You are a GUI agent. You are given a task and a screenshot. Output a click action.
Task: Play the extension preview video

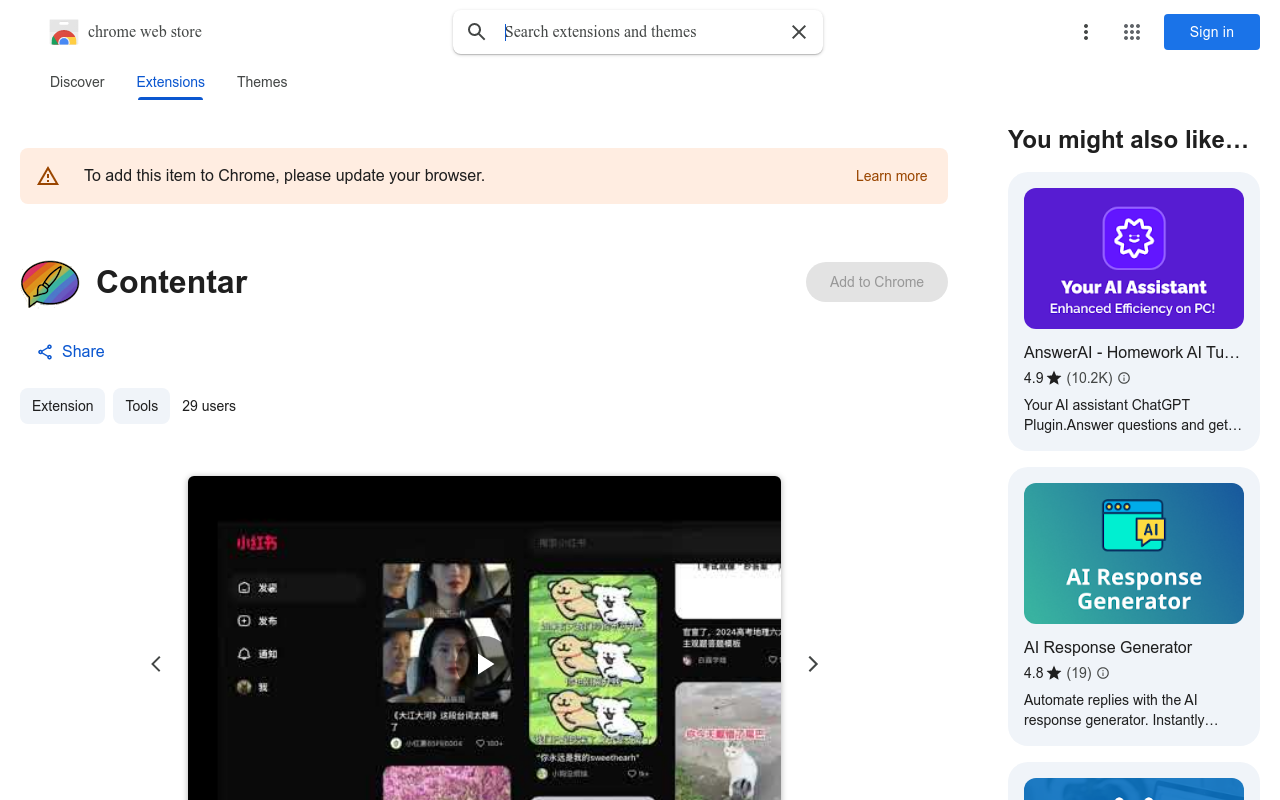[x=485, y=663]
